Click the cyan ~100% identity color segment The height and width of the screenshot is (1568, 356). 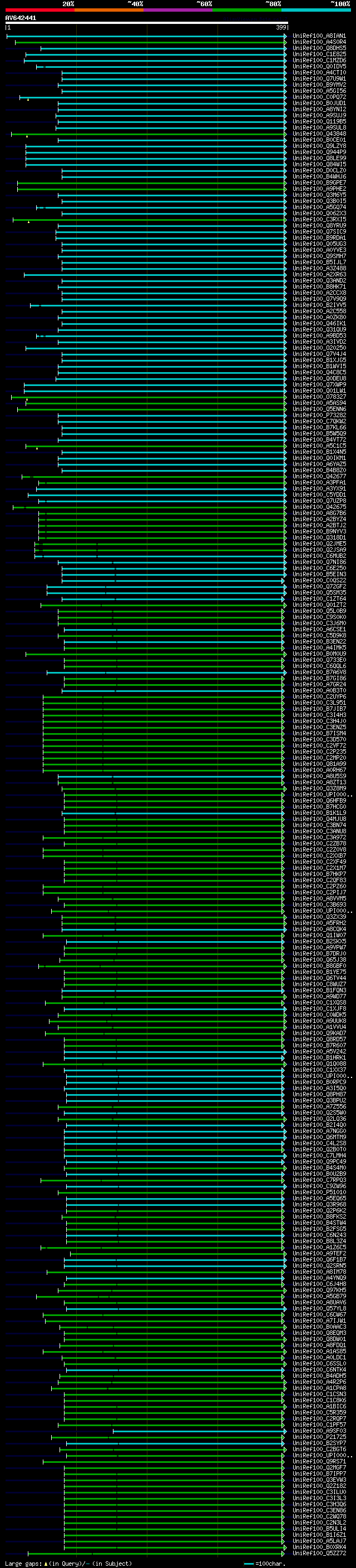[x=316, y=10]
